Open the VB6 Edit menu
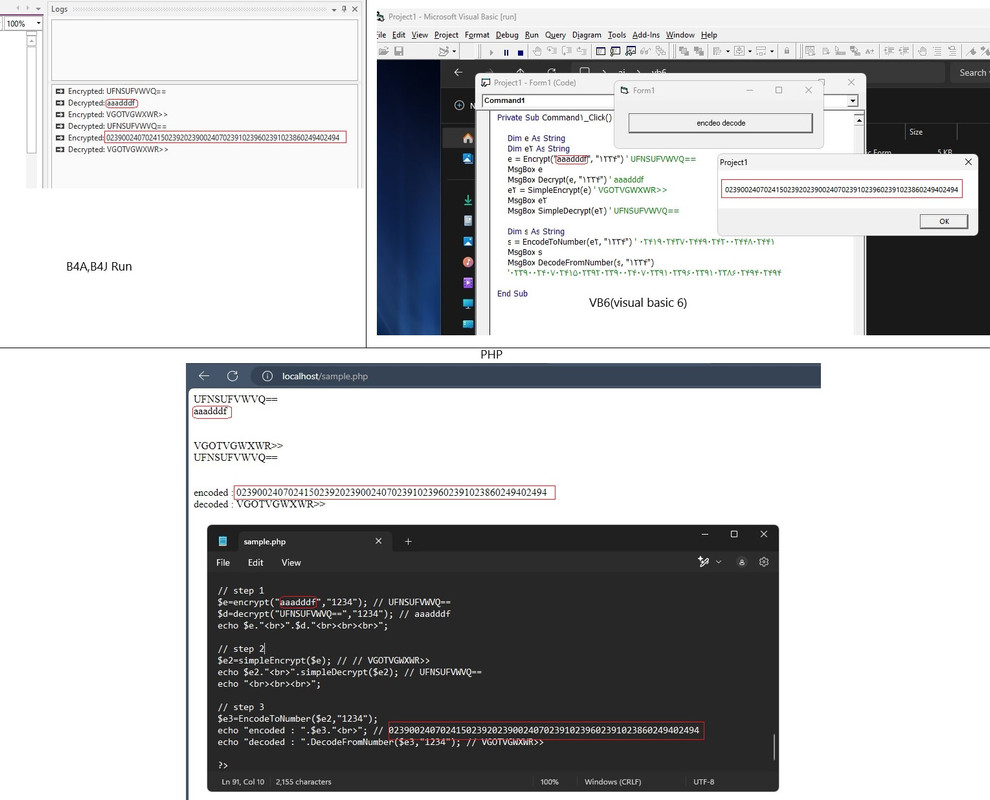This screenshot has height=800, width=990. tap(398, 35)
